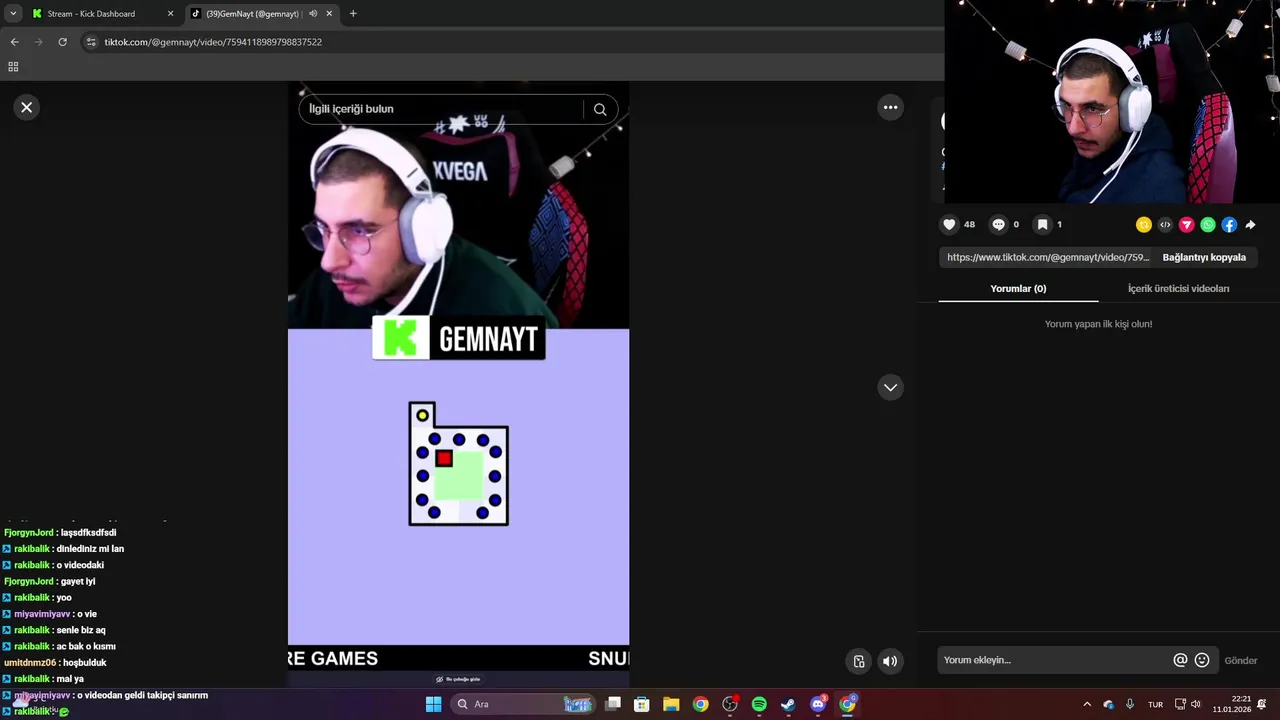Switch to İçerik üreticisi videoları tab
This screenshot has width=1280, height=720.
coord(1178,289)
